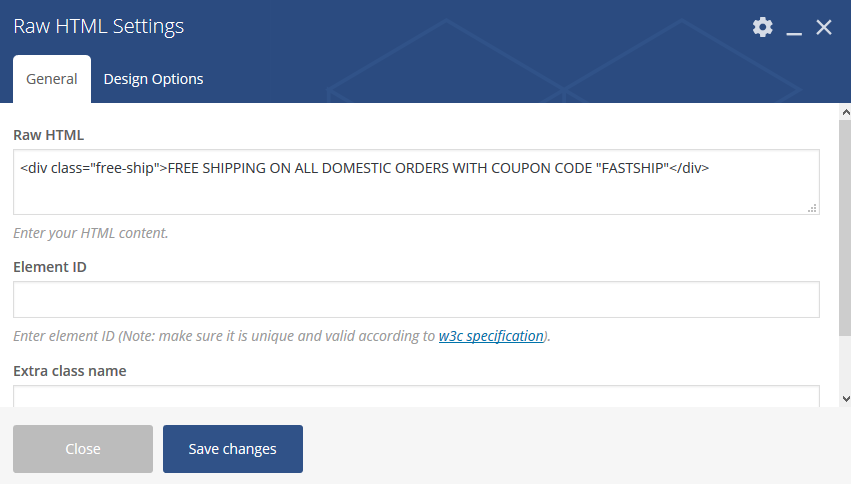Screen dimensions: 851x484
Task: Click the scrollbar down arrow
Action: click(846, 399)
